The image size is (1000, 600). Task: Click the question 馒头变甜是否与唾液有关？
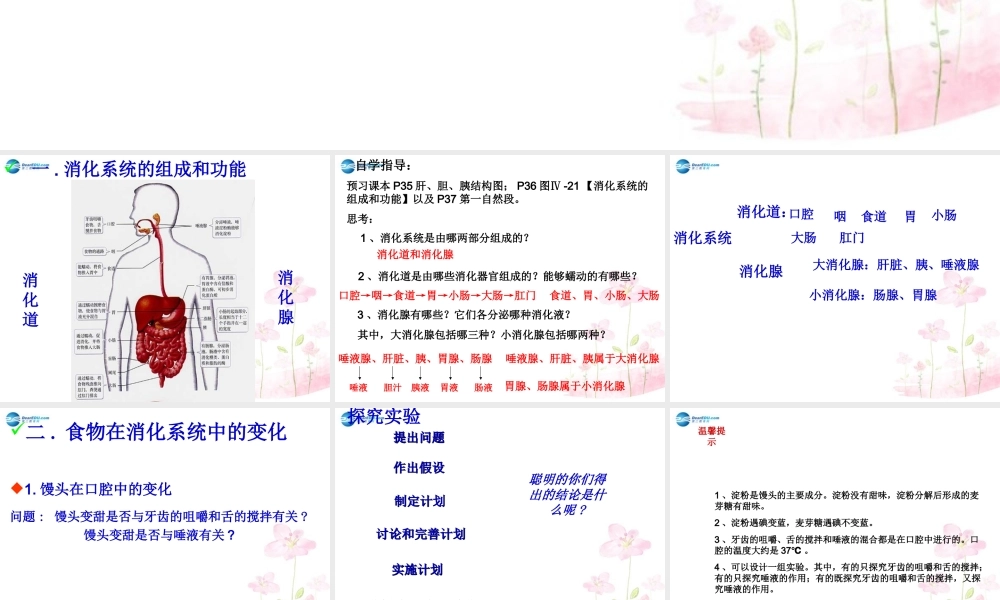click(x=160, y=535)
